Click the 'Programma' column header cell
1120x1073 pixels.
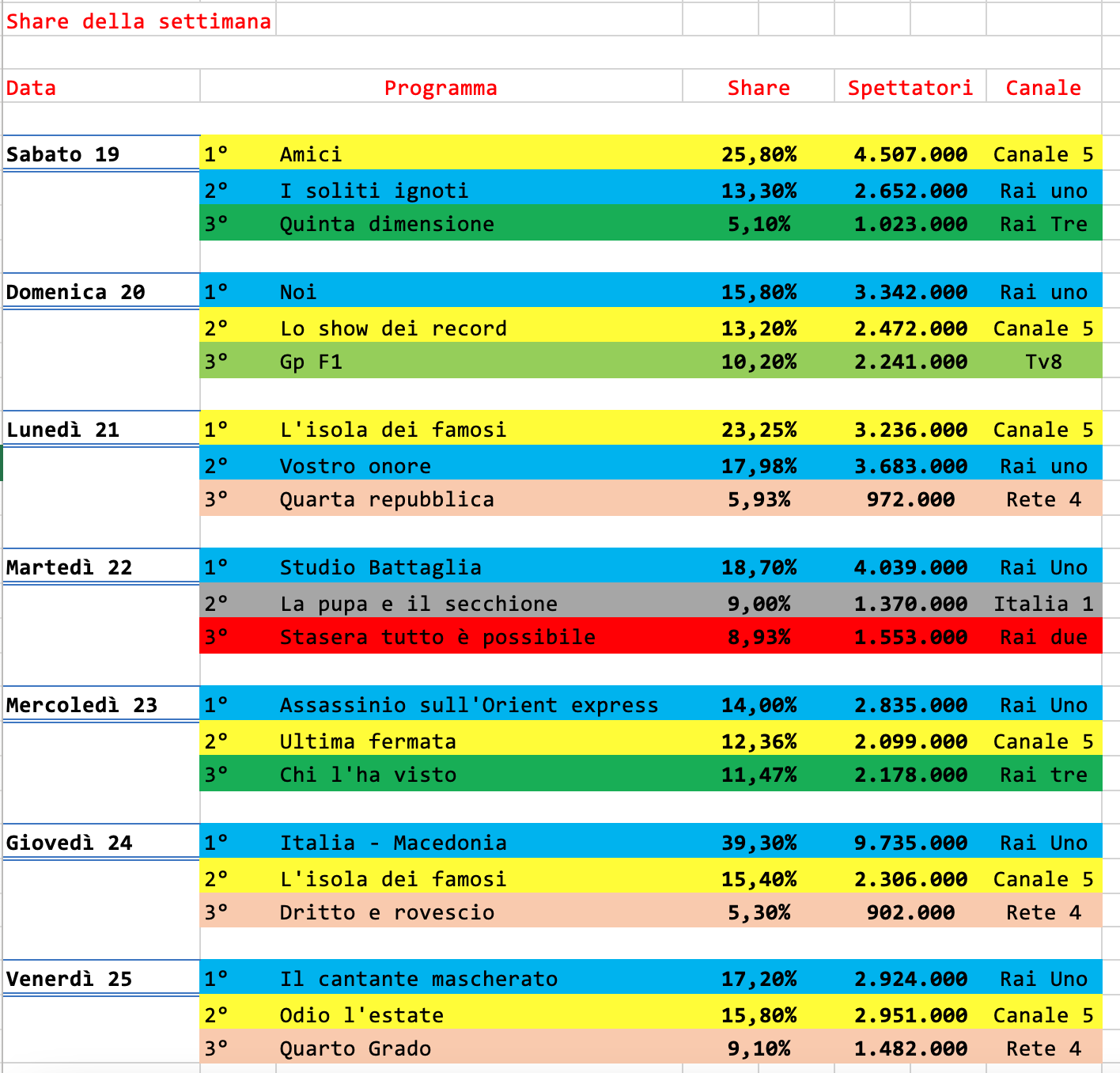pos(441,88)
